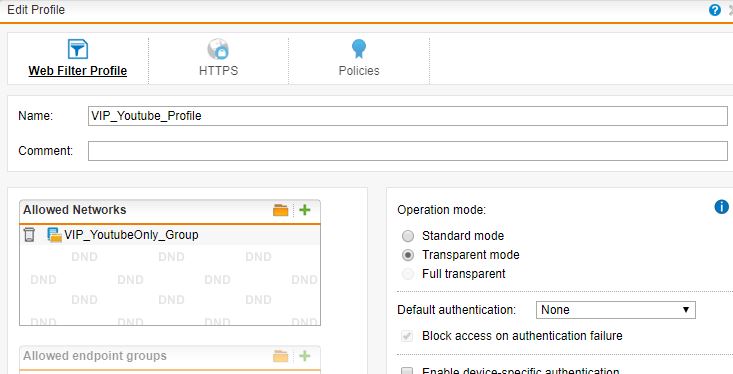The image size is (733, 374).
Task: Click the HTTPS globe lock icon
Action: (218, 49)
